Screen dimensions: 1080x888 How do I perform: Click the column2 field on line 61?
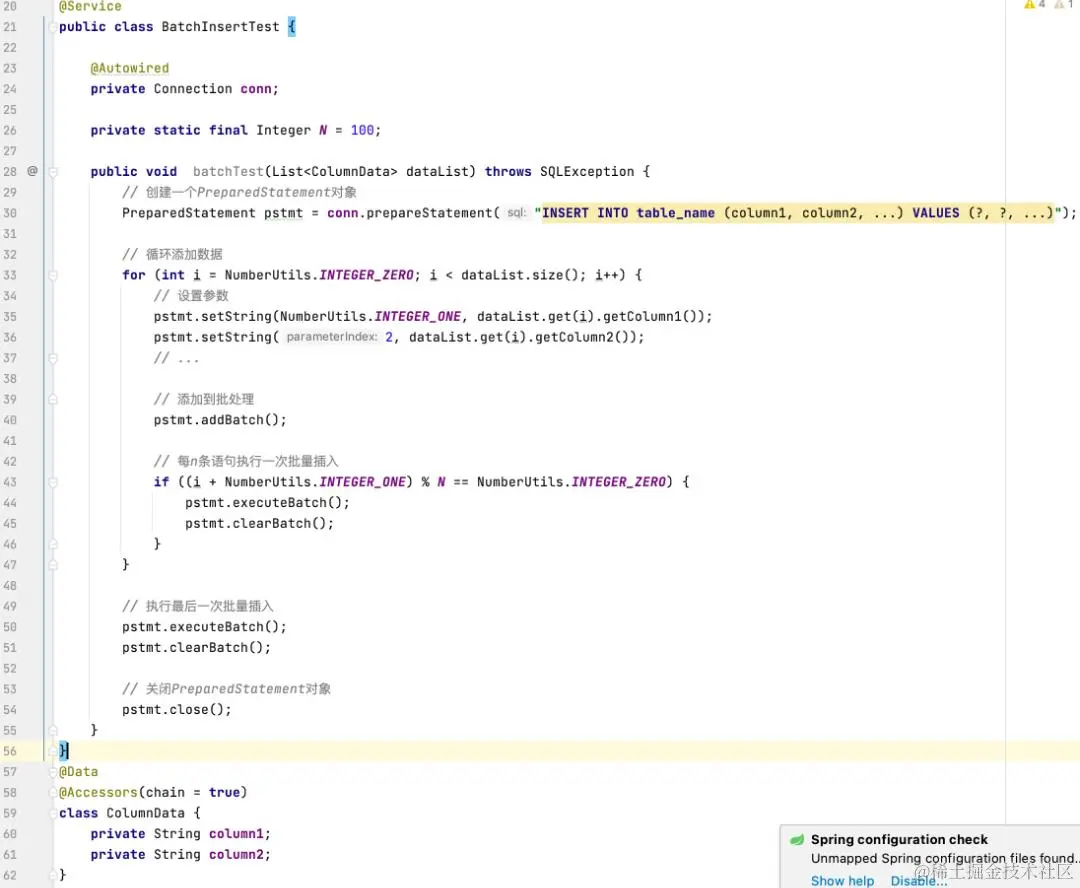(236, 854)
